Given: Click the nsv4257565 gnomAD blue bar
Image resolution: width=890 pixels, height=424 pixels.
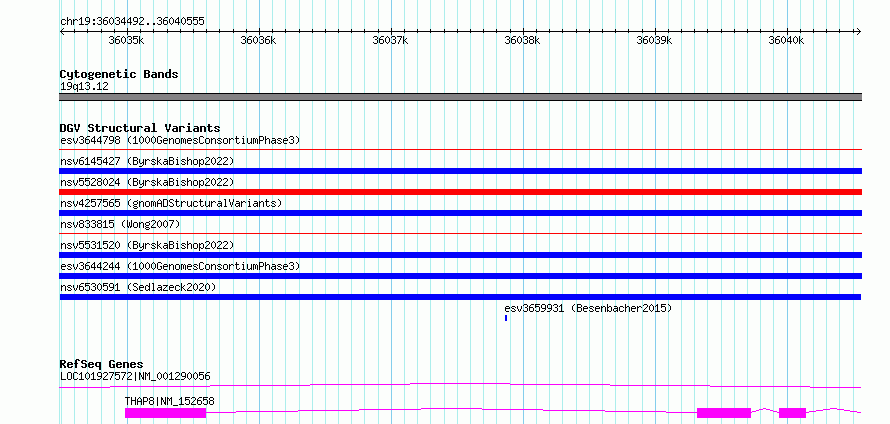Looking at the screenshot, I should click(460, 213).
